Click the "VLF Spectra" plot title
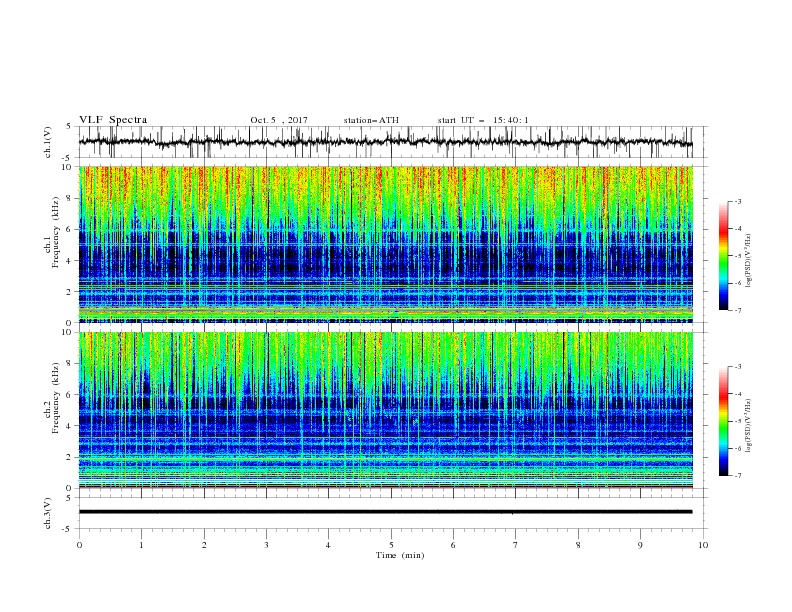Viewport: 792px width, 612px height. click(x=113, y=120)
